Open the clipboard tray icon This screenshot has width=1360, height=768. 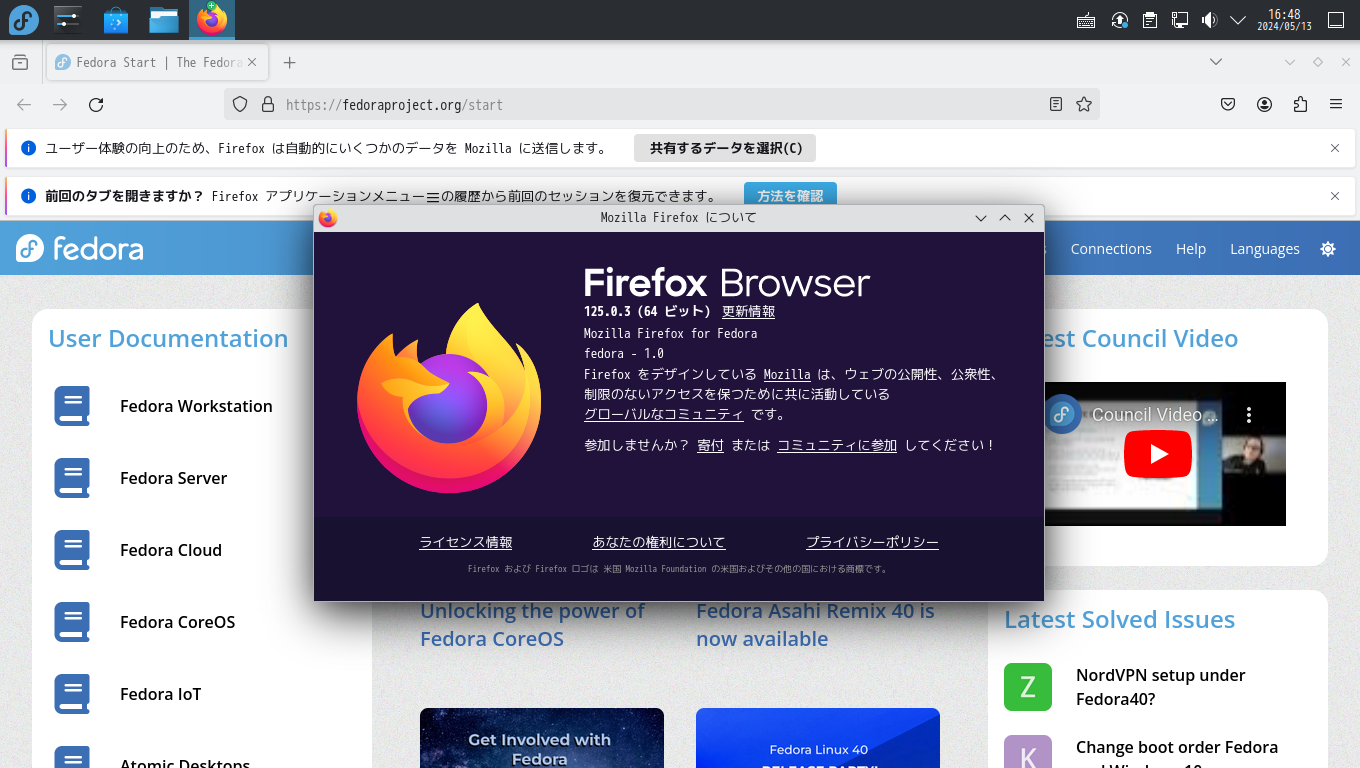click(x=1150, y=20)
